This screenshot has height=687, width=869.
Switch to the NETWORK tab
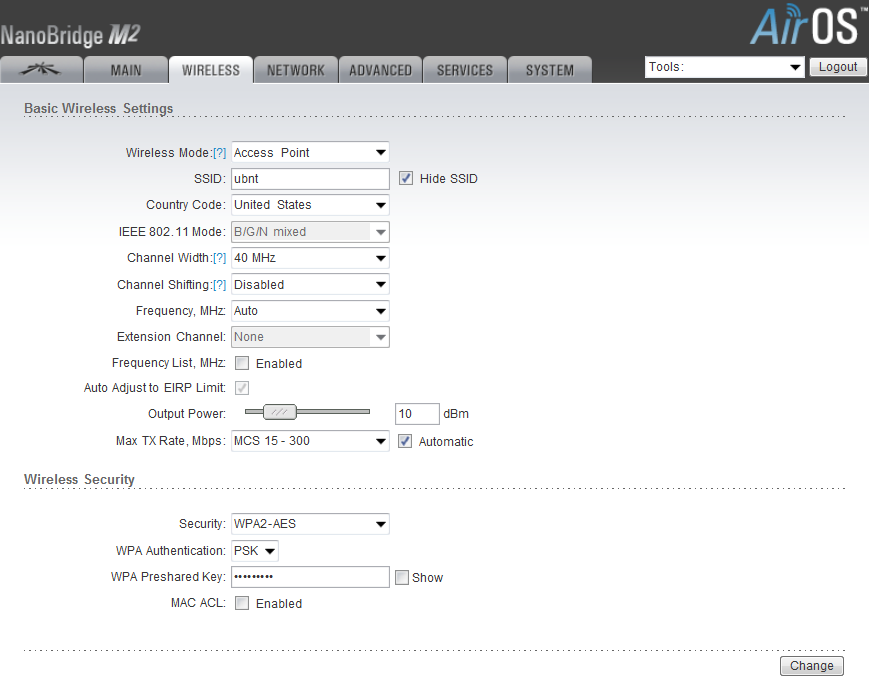pos(295,70)
